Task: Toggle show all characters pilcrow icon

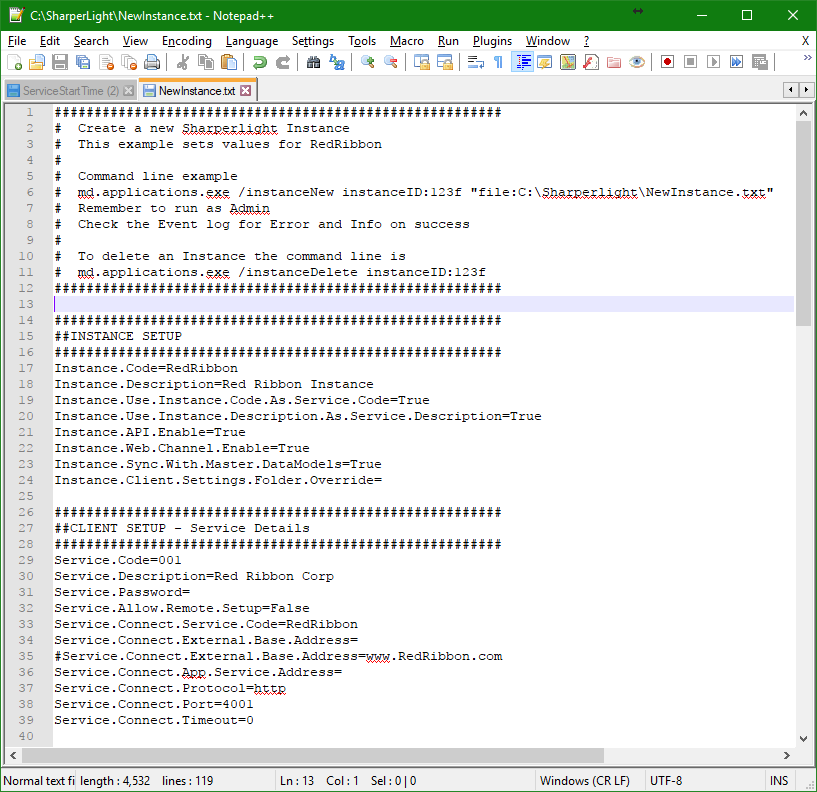Action: [x=498, y=62]
